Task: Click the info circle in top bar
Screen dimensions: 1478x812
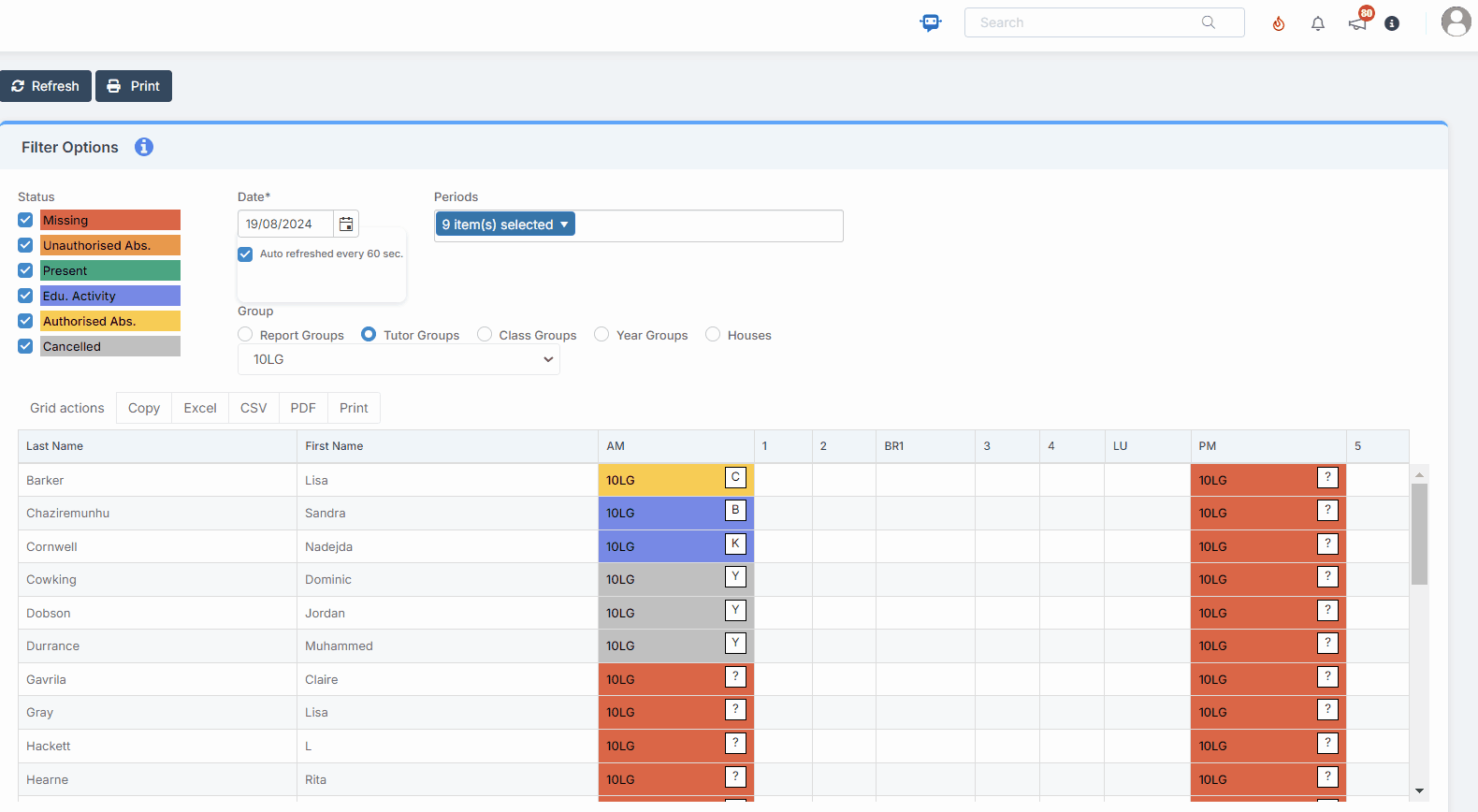Action: click(1392, 23)
